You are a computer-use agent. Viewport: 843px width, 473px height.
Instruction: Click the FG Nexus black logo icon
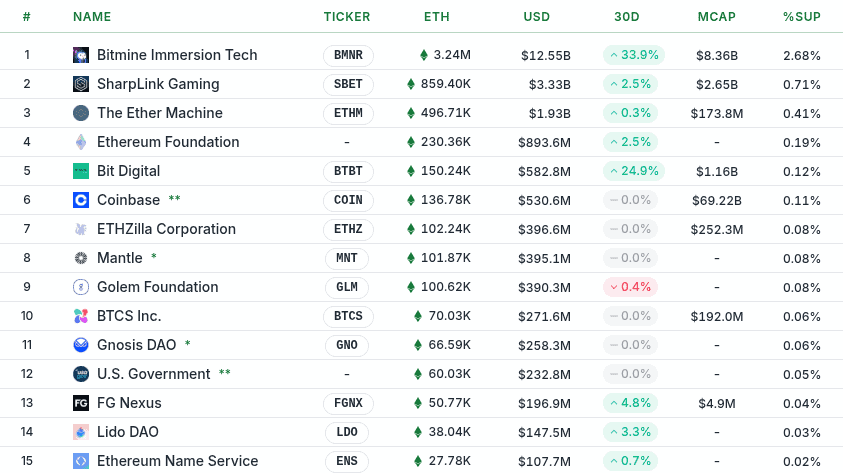[81, 403]
